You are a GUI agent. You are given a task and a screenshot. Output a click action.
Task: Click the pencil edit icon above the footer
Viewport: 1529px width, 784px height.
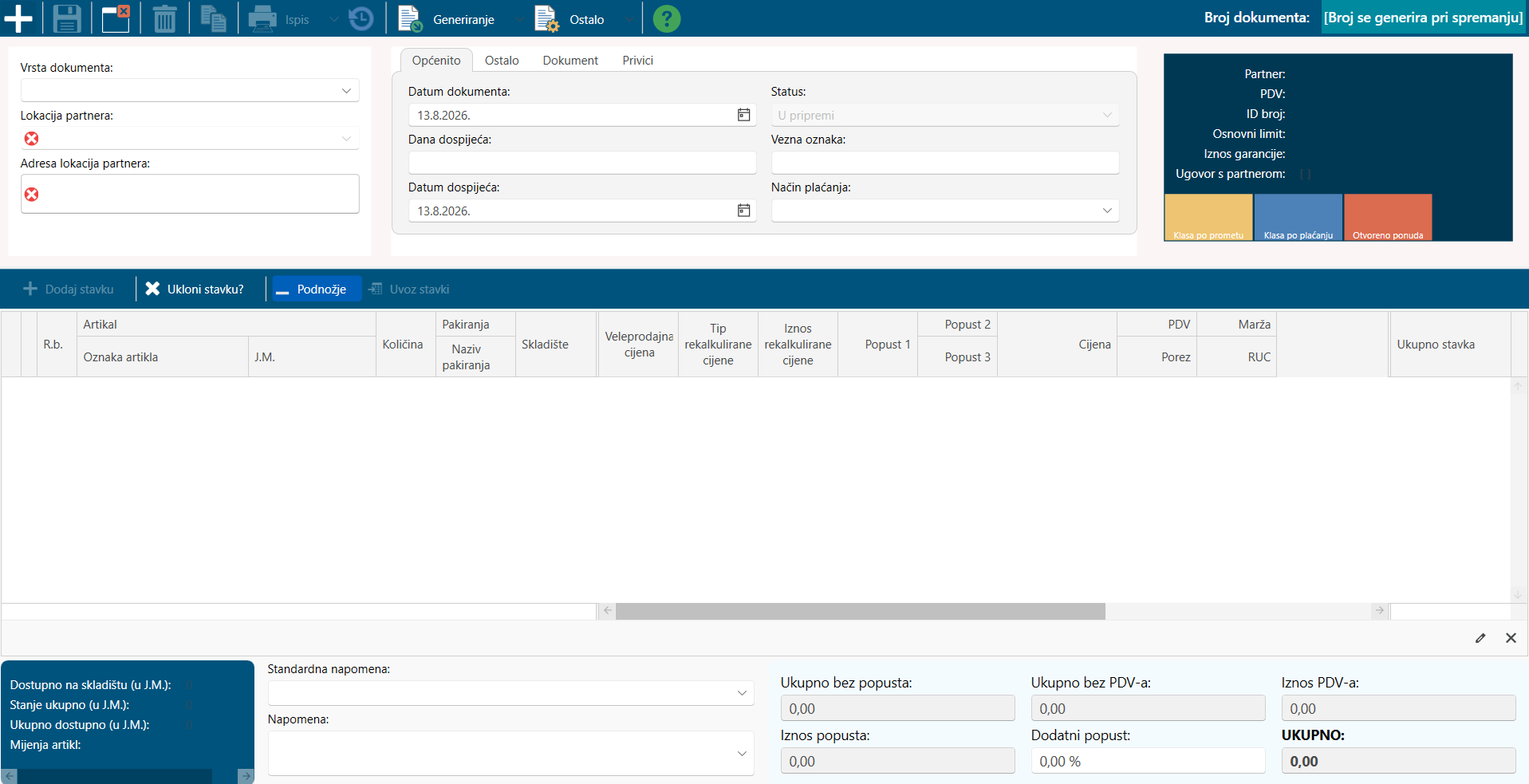click(x=1480, y=638)
